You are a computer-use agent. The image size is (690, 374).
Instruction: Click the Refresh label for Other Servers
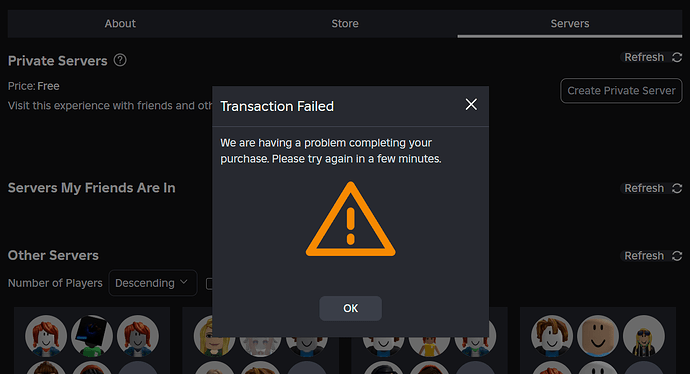pyautogui.click(x=644, y=256)
